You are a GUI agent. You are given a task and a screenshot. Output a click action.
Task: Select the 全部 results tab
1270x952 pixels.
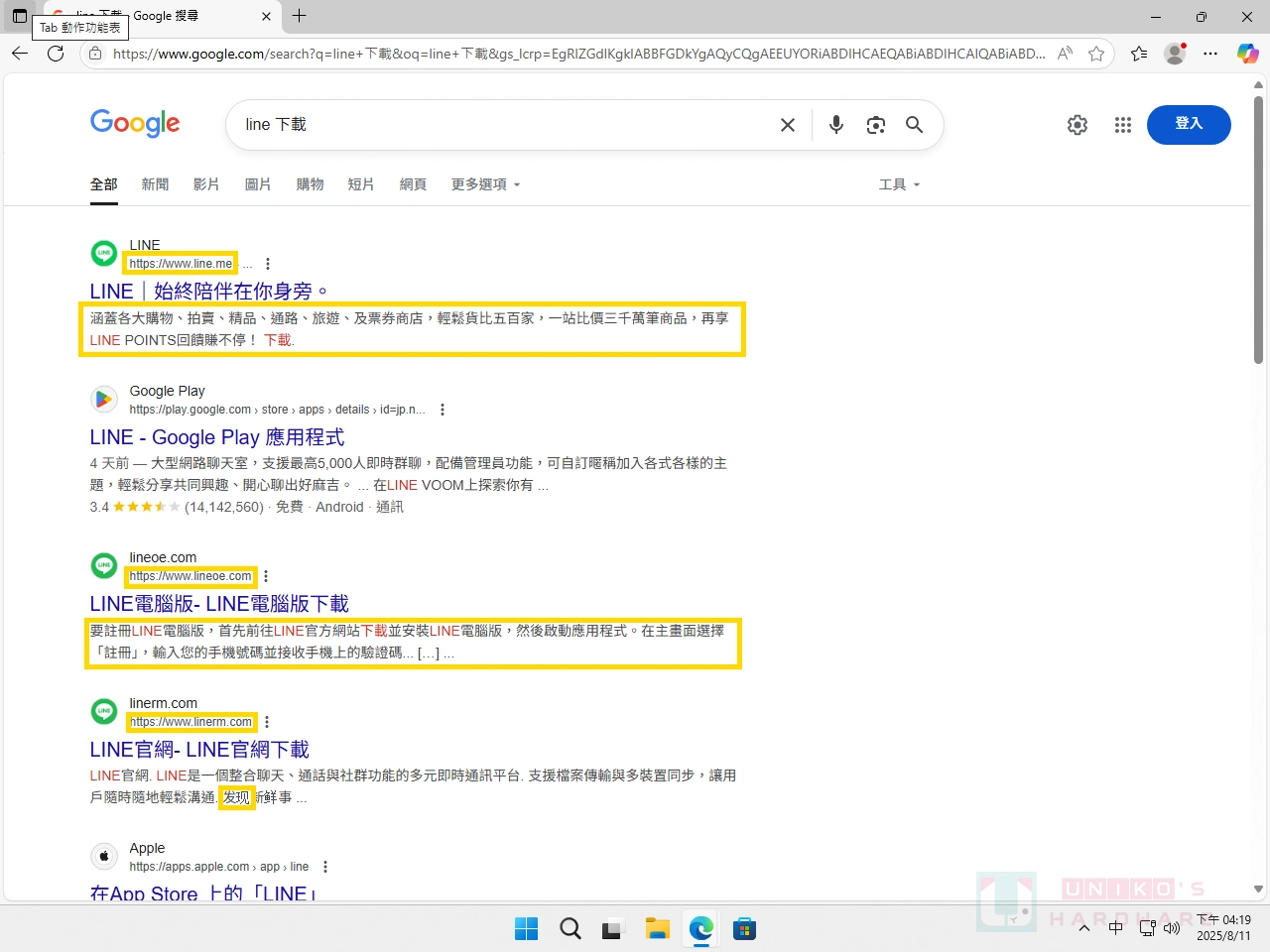(x=104, y=184)
